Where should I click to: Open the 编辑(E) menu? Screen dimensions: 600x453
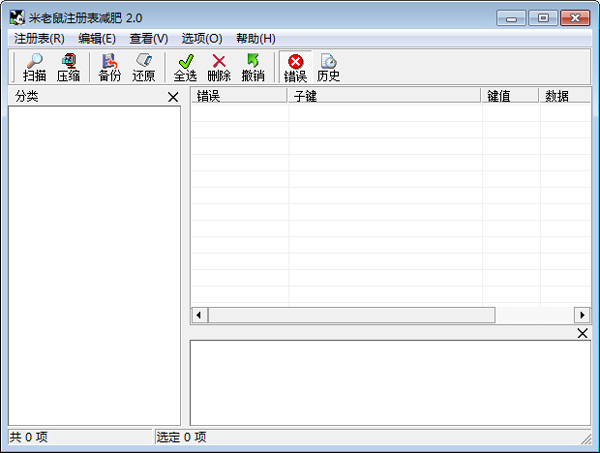click(97, 39)
